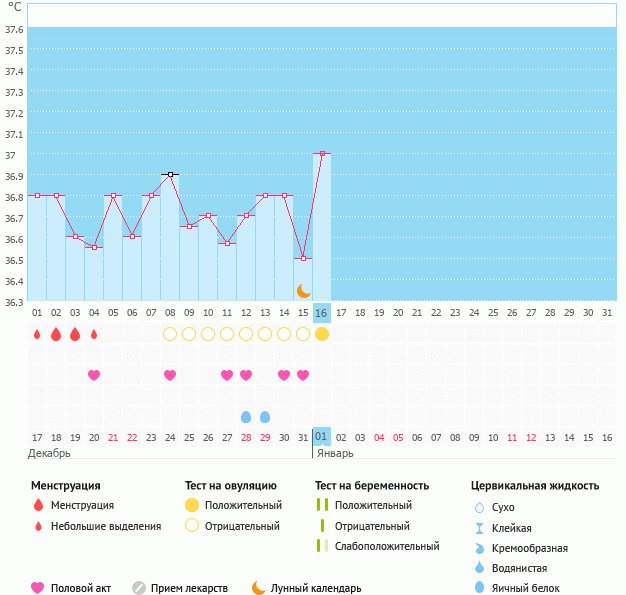Click the highlighted cycle day 16 label
The width and height of the screenshot is (626, 595).
322,313
